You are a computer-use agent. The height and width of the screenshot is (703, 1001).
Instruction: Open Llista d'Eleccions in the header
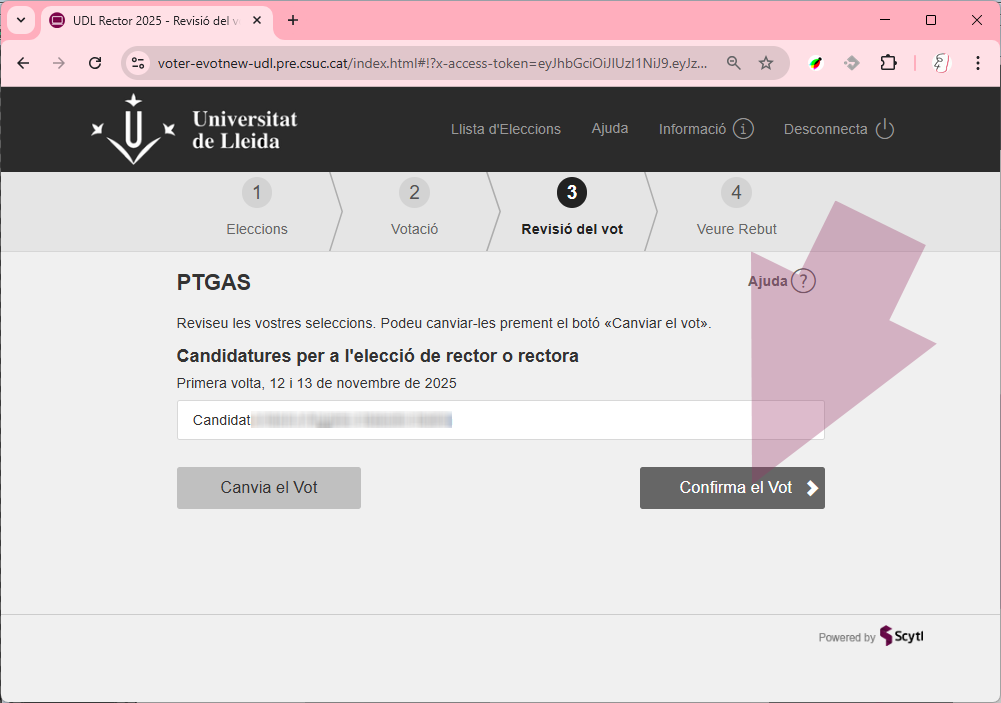pos(505,129)
